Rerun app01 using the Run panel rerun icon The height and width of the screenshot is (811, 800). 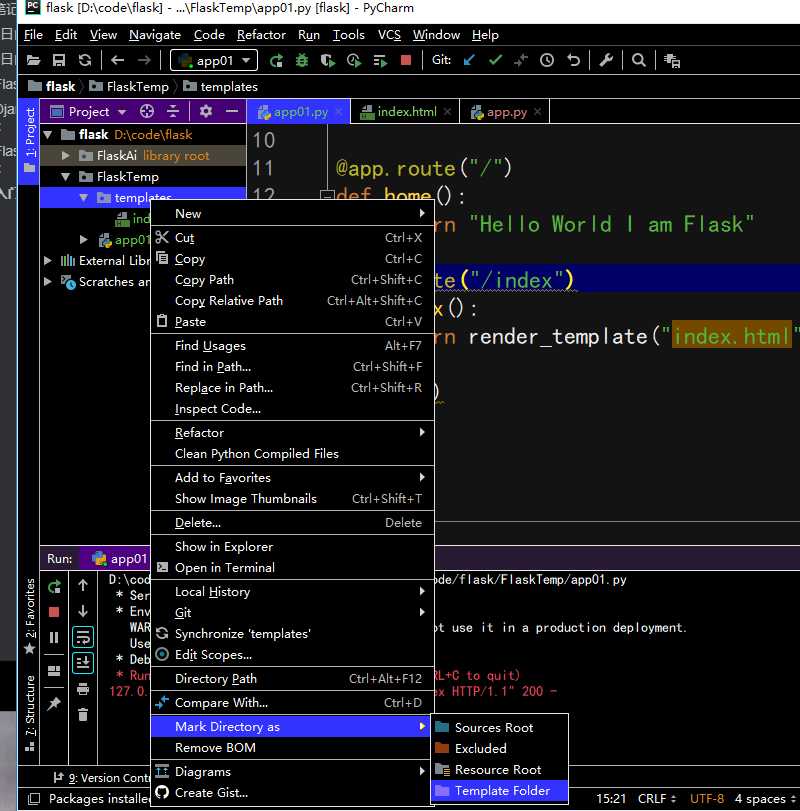pyautogui.click(x=55, y=586)
